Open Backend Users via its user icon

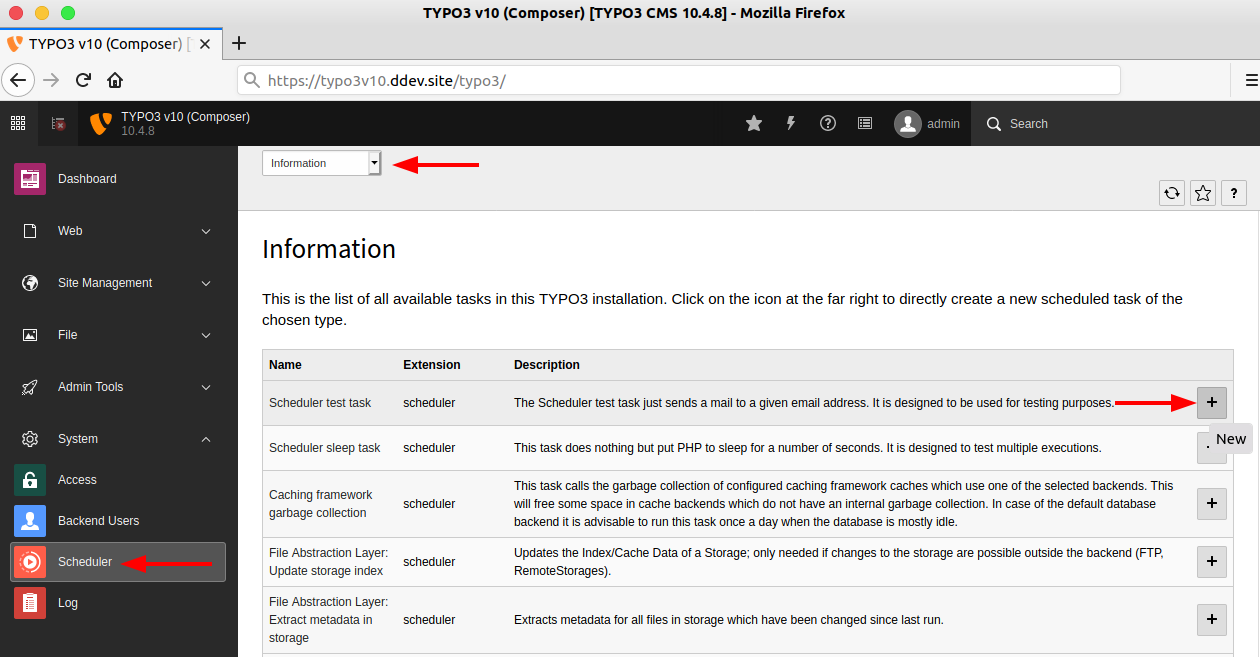pos(29,520)
